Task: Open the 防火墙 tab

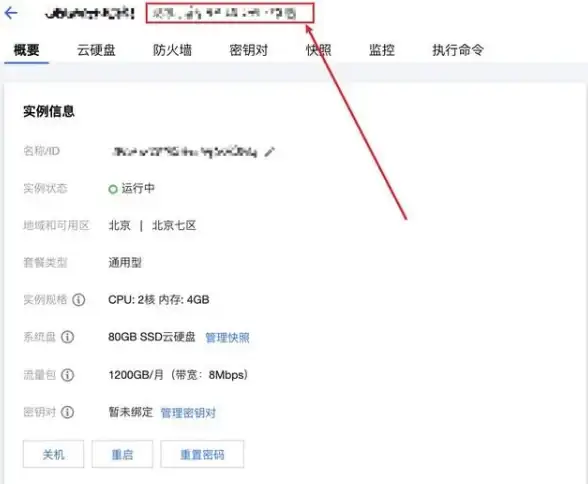Action: 172,50
